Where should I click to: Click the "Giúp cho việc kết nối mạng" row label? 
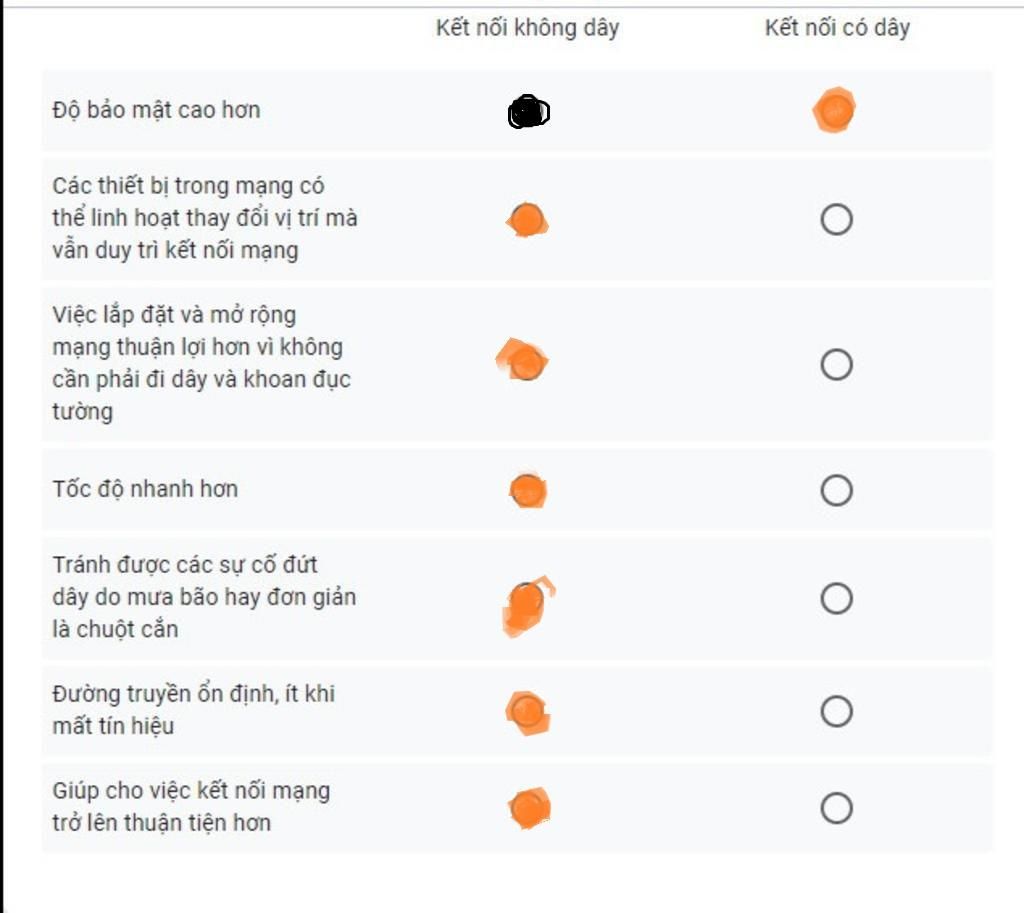point(191,806)
